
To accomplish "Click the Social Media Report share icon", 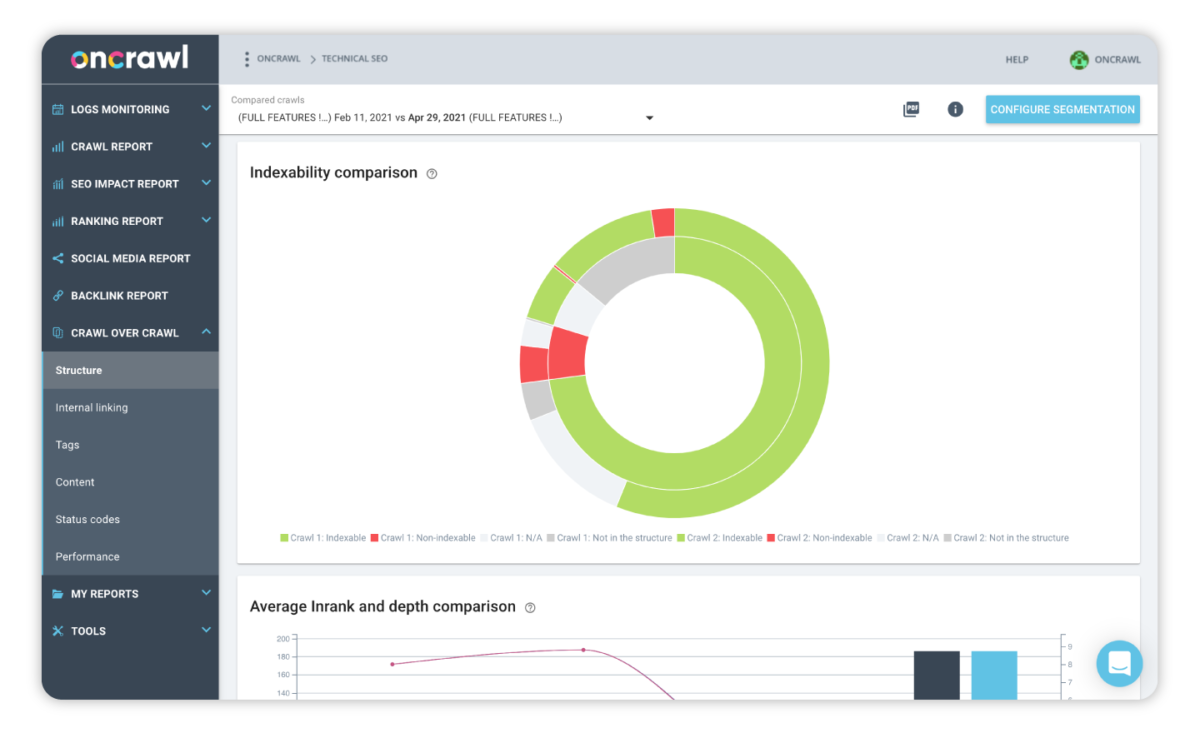I will click(x=58, y=258).
